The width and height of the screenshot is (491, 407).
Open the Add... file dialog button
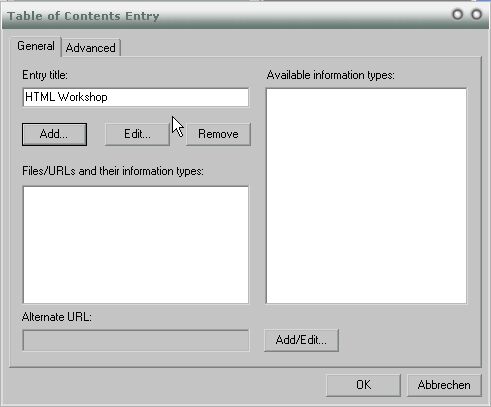coord(54,134)
